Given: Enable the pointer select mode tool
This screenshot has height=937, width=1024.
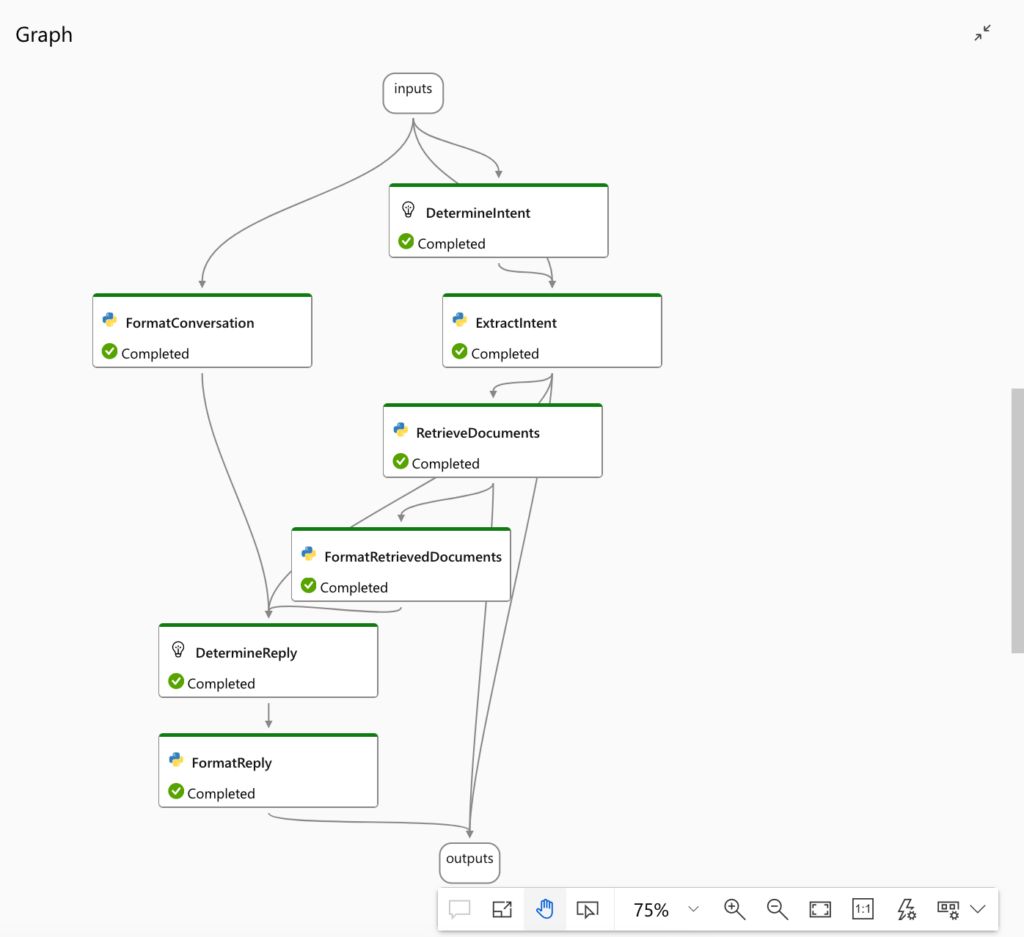Looking at the screenshot, I should [588, 909].
